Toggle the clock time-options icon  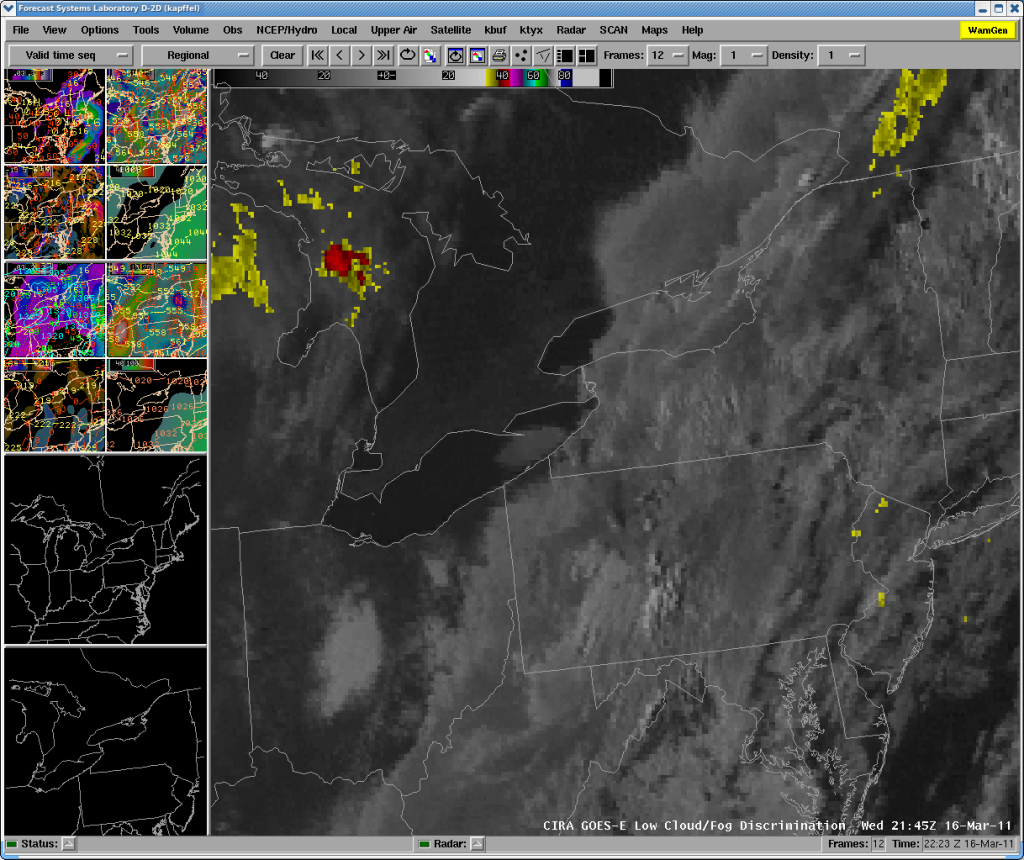pos(455,55)
